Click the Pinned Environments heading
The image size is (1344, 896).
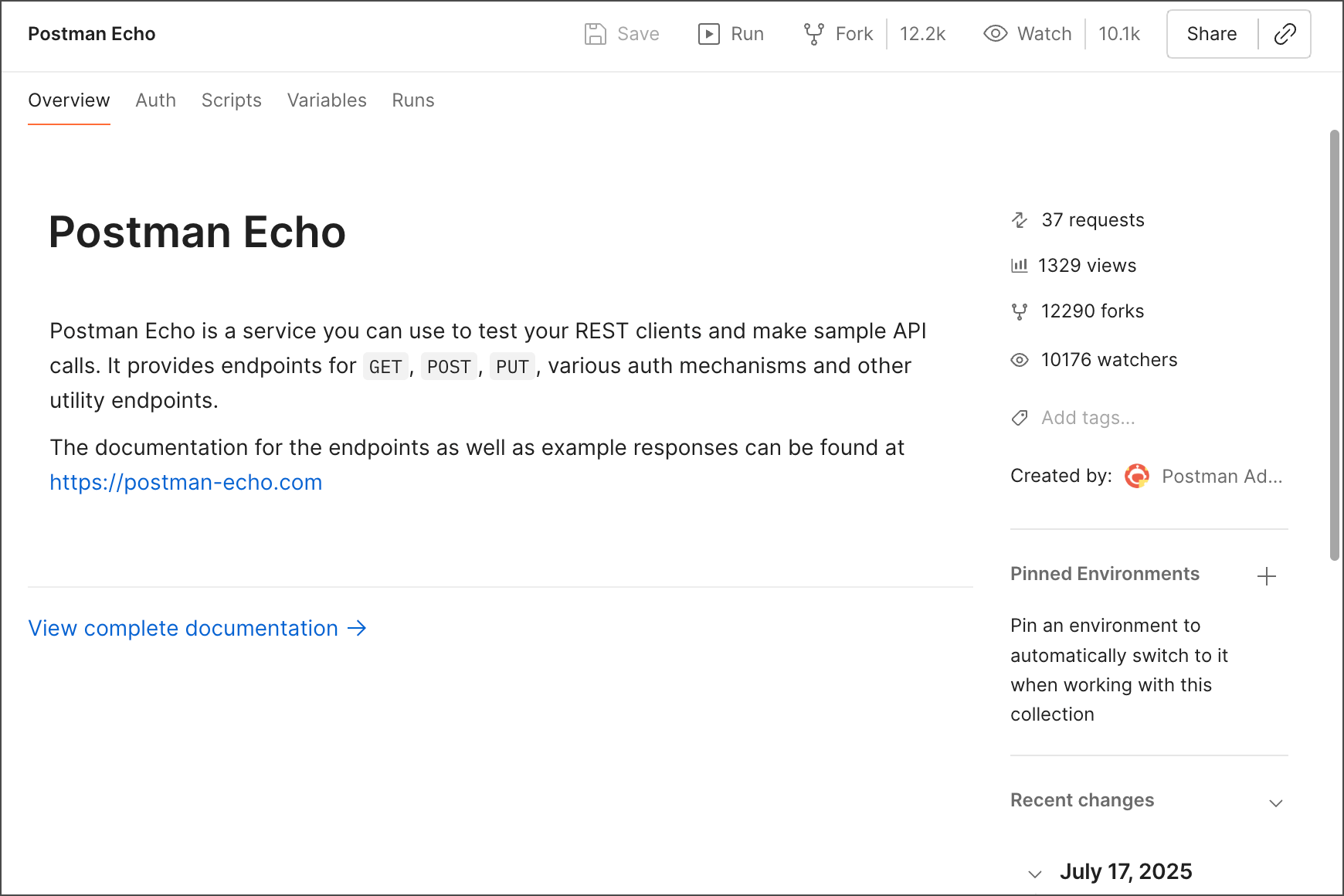click(1105, 574)
